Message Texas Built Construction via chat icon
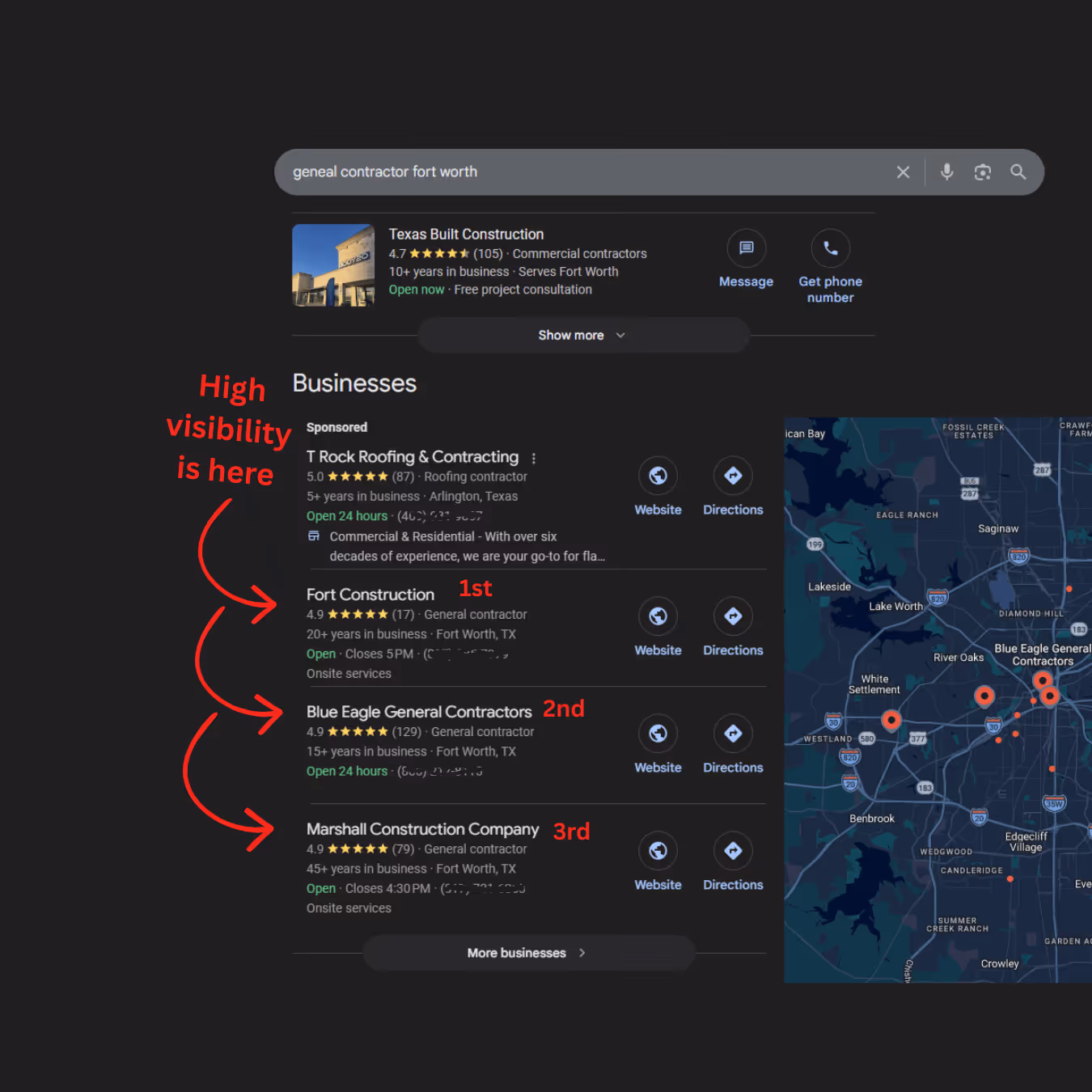The image size is (1092, 1092). point(747,248)
